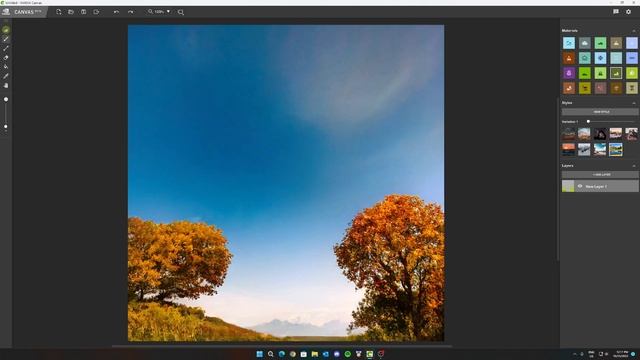The height and width of the screenshot is (360, 640).
Task: Open a file via folder icon
Action: coord(71,12)
